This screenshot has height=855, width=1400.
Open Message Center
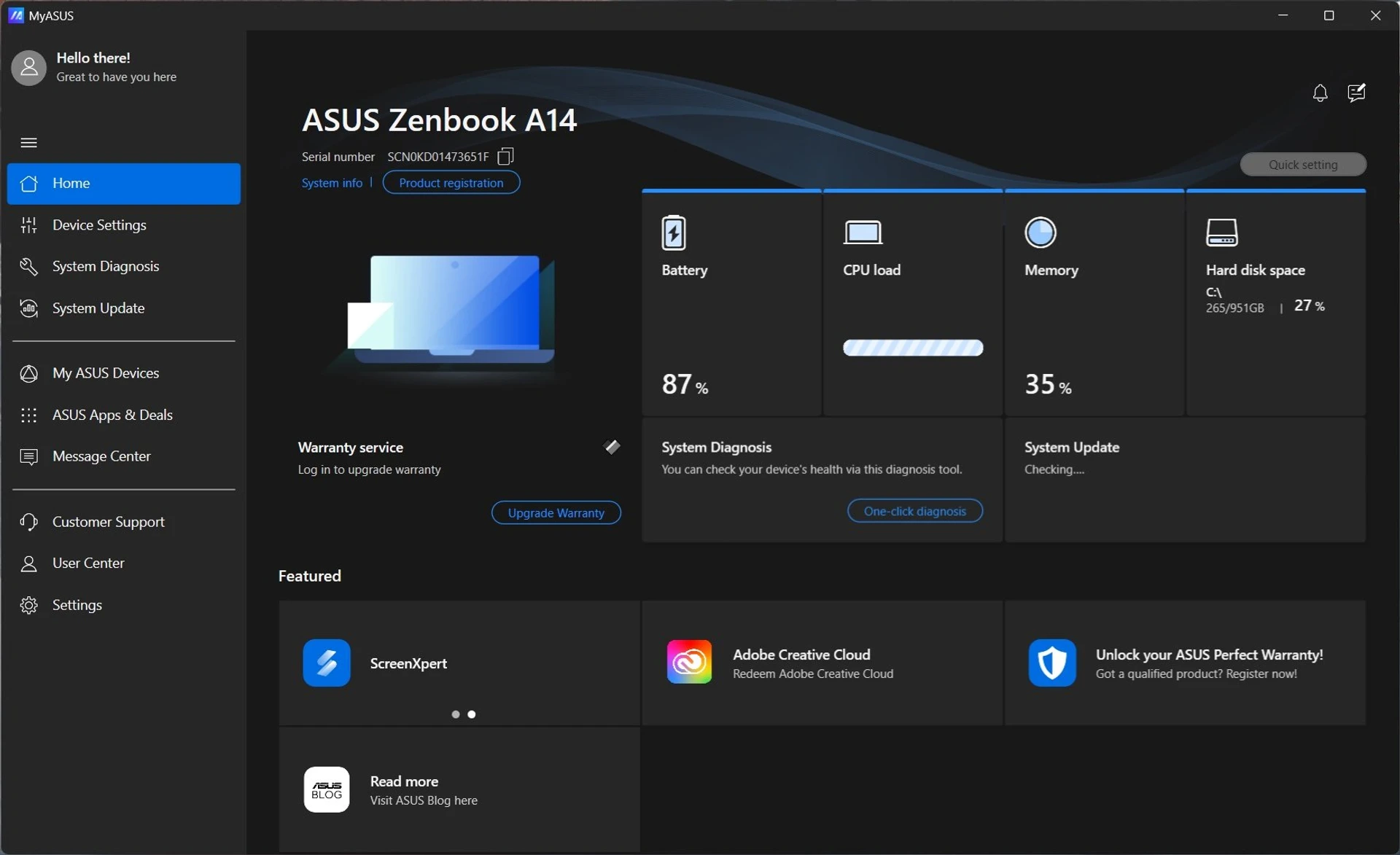click(124, 456)
